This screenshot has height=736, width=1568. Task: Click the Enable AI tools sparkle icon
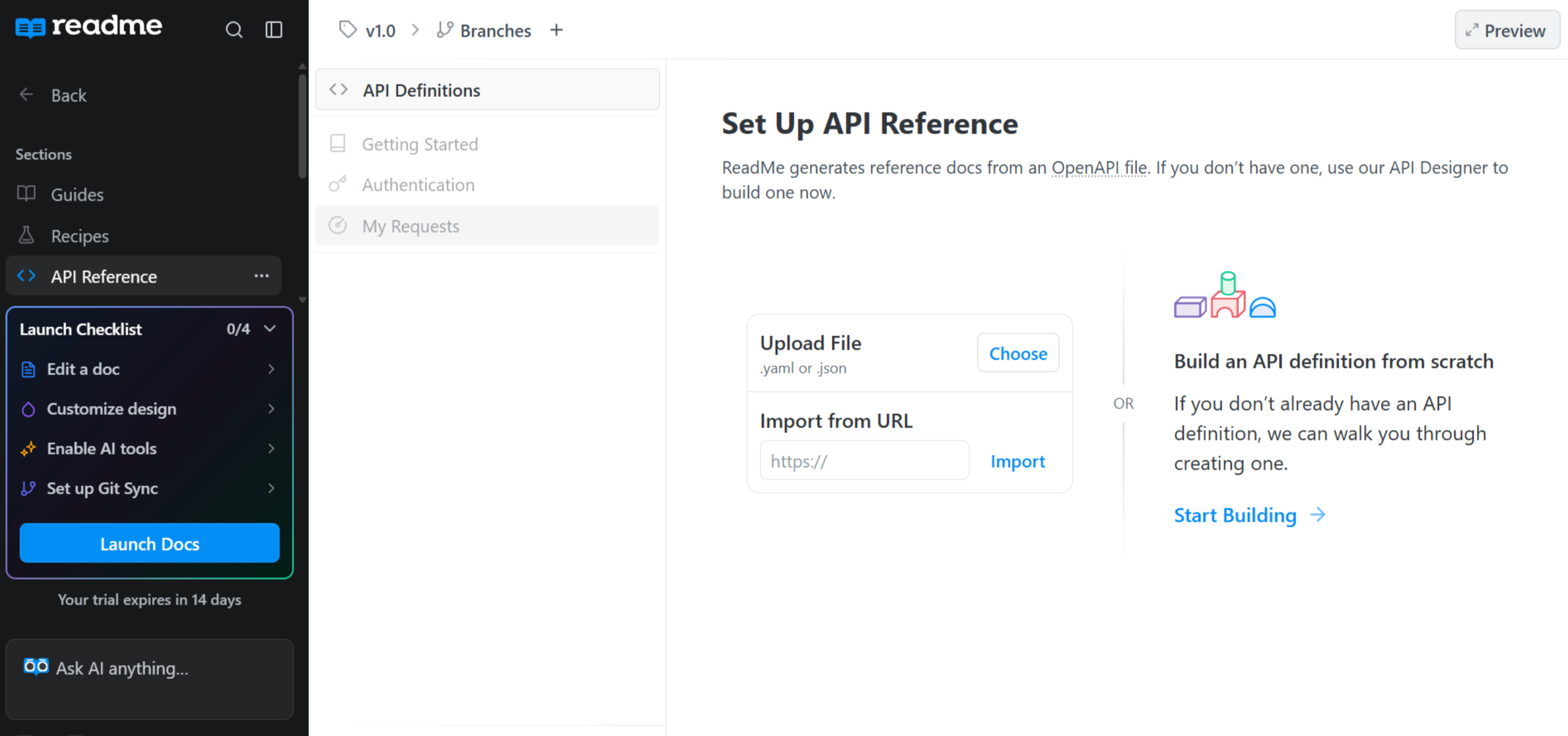point(28,449)
